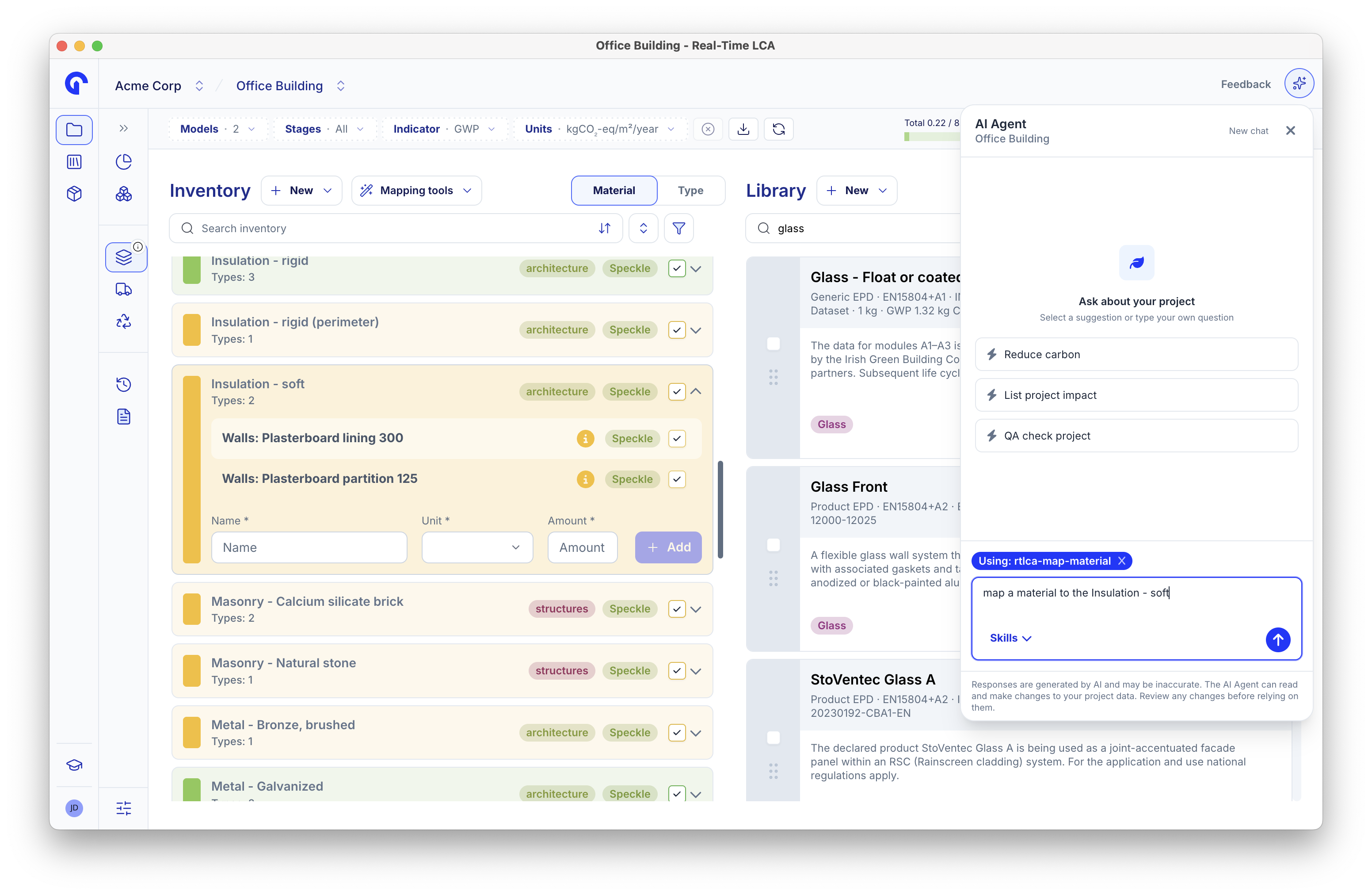Send the AI Agent message
Image resolution: width=1372 pixels, height=895 pixels.
coord(1277,639)
